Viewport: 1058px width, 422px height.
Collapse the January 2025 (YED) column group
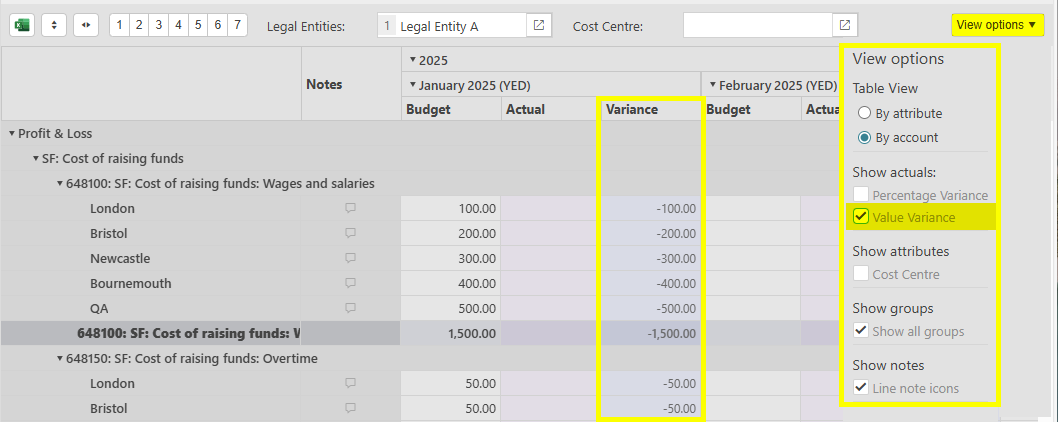point(412,85)
